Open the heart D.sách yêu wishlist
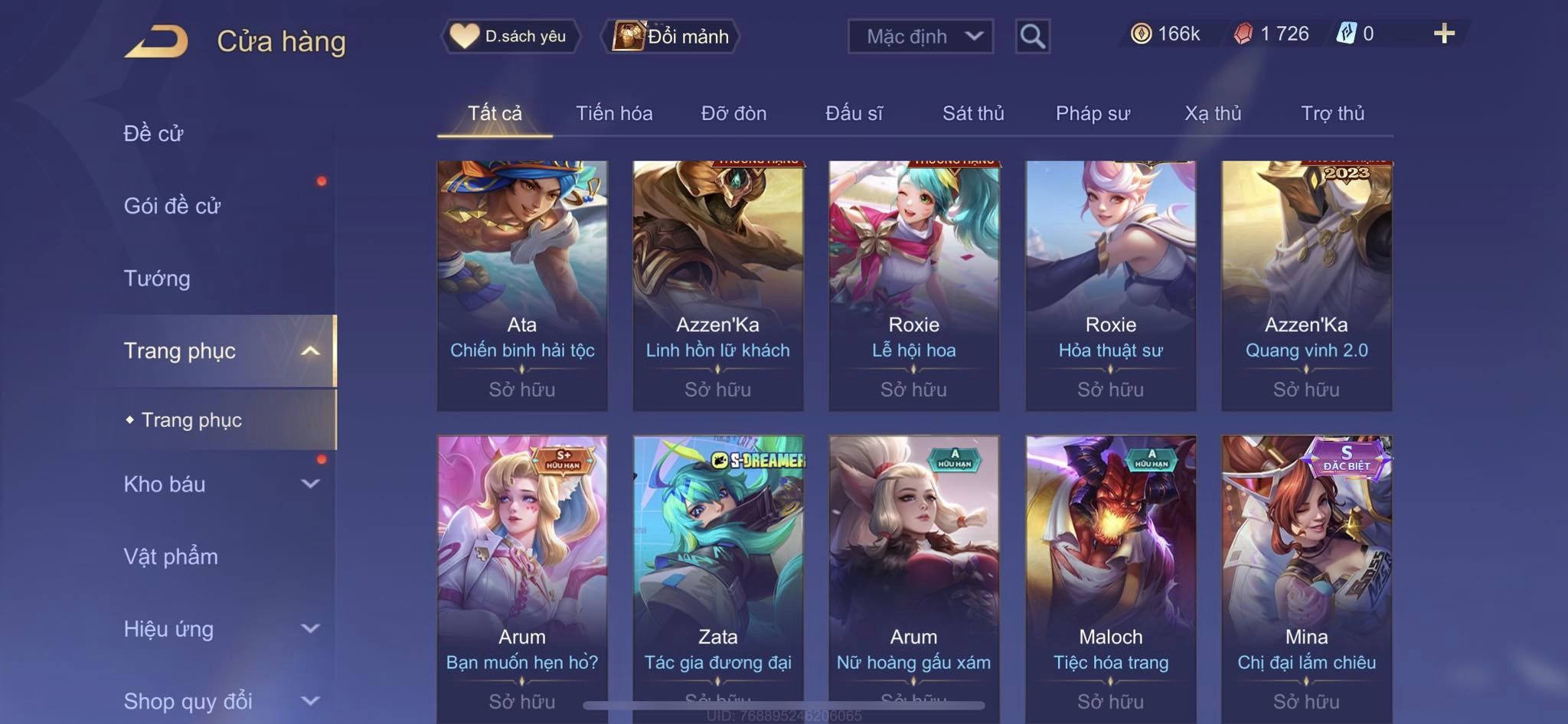The width and height of the screenshot is (1568, 724). tap(510, 36)
